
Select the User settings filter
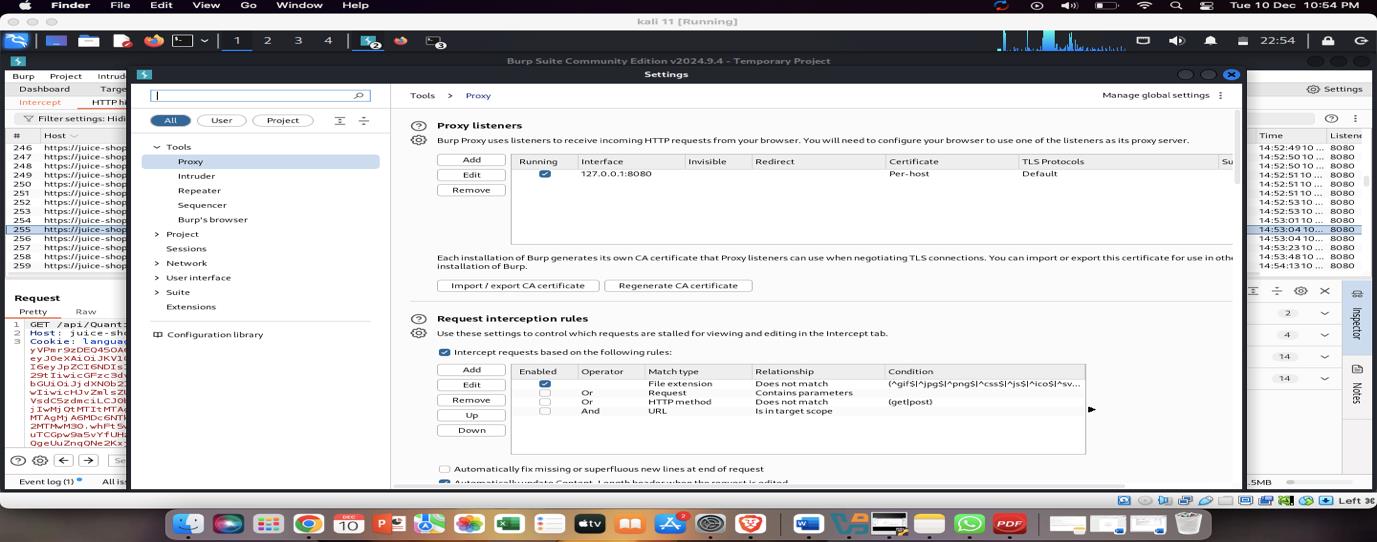pyautogui.click(x=221, y=120)
